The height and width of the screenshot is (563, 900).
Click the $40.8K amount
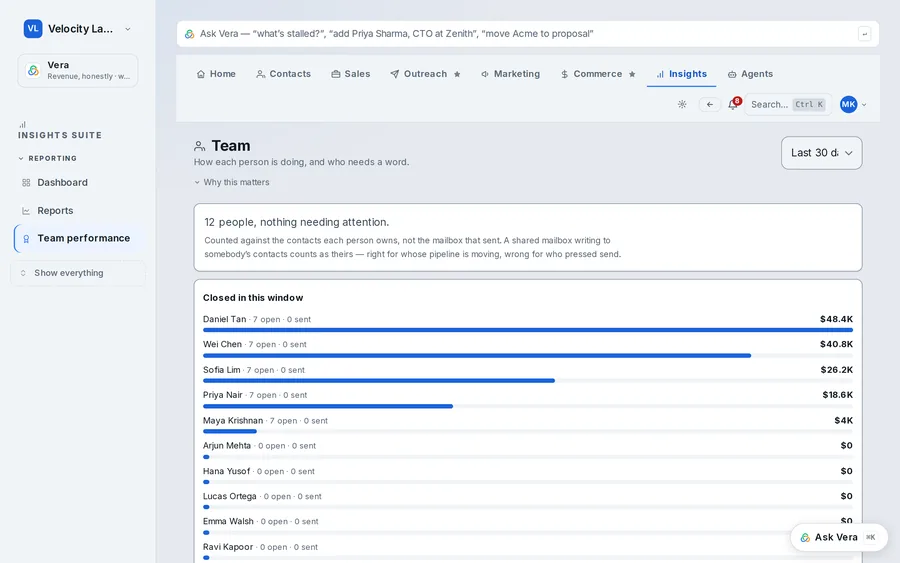(x=836, y=344)
